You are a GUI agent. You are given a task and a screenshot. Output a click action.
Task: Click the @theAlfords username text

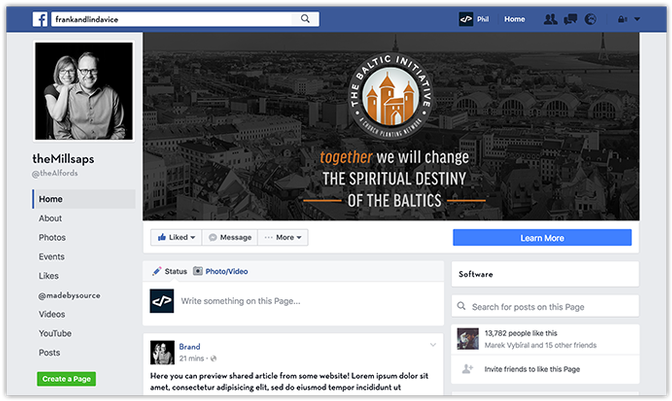point(55,173)
